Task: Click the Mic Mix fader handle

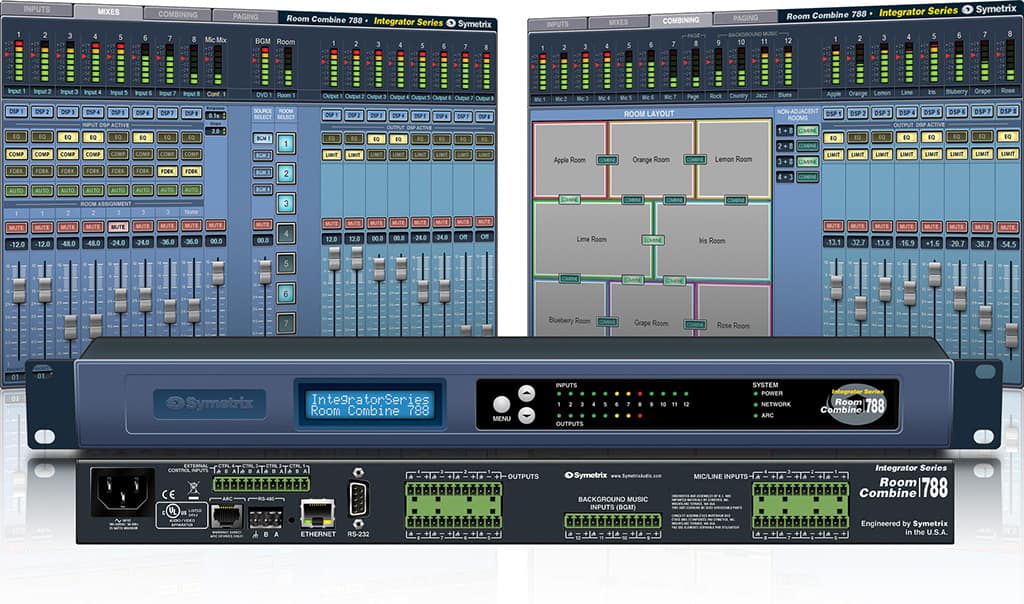Action: [217, 273]
